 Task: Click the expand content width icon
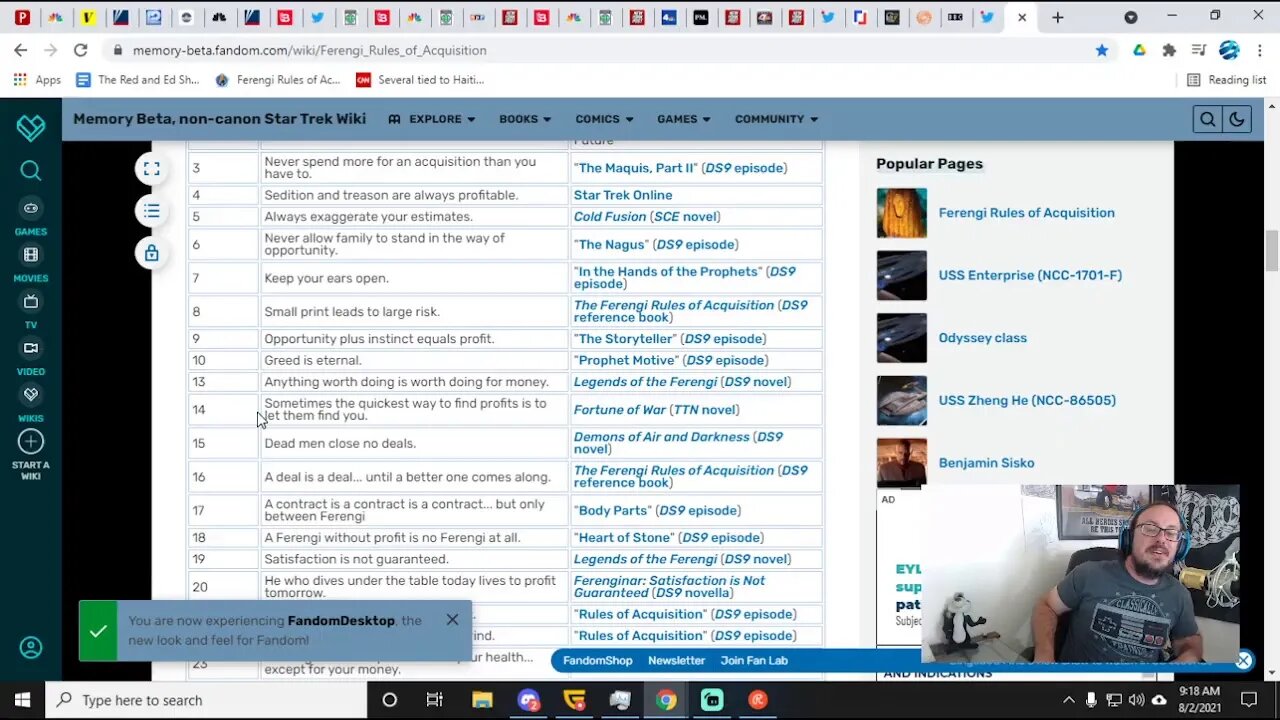[x=152, y=169]
